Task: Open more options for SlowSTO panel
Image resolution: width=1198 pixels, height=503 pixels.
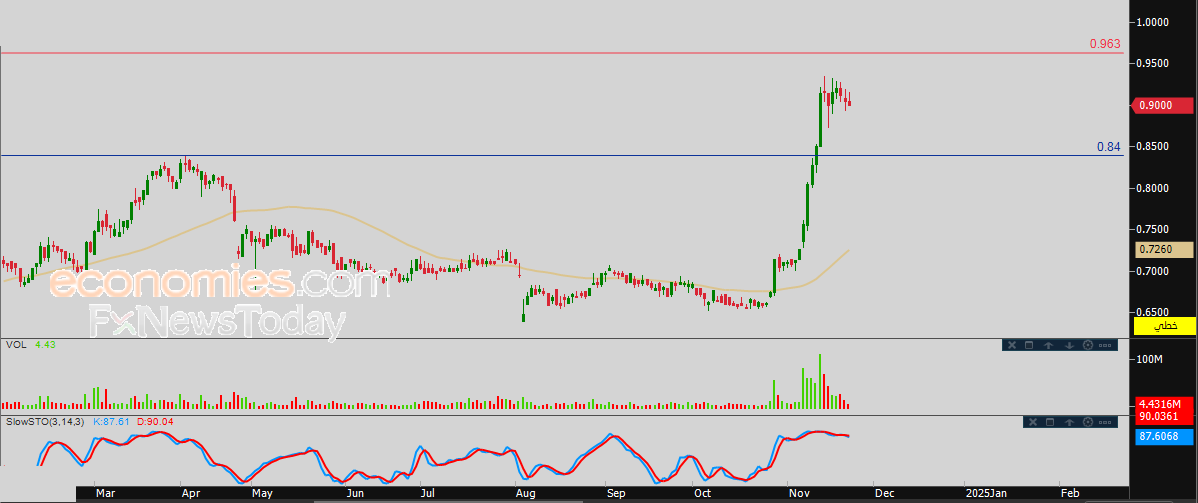Action: tap(1106, 422)
